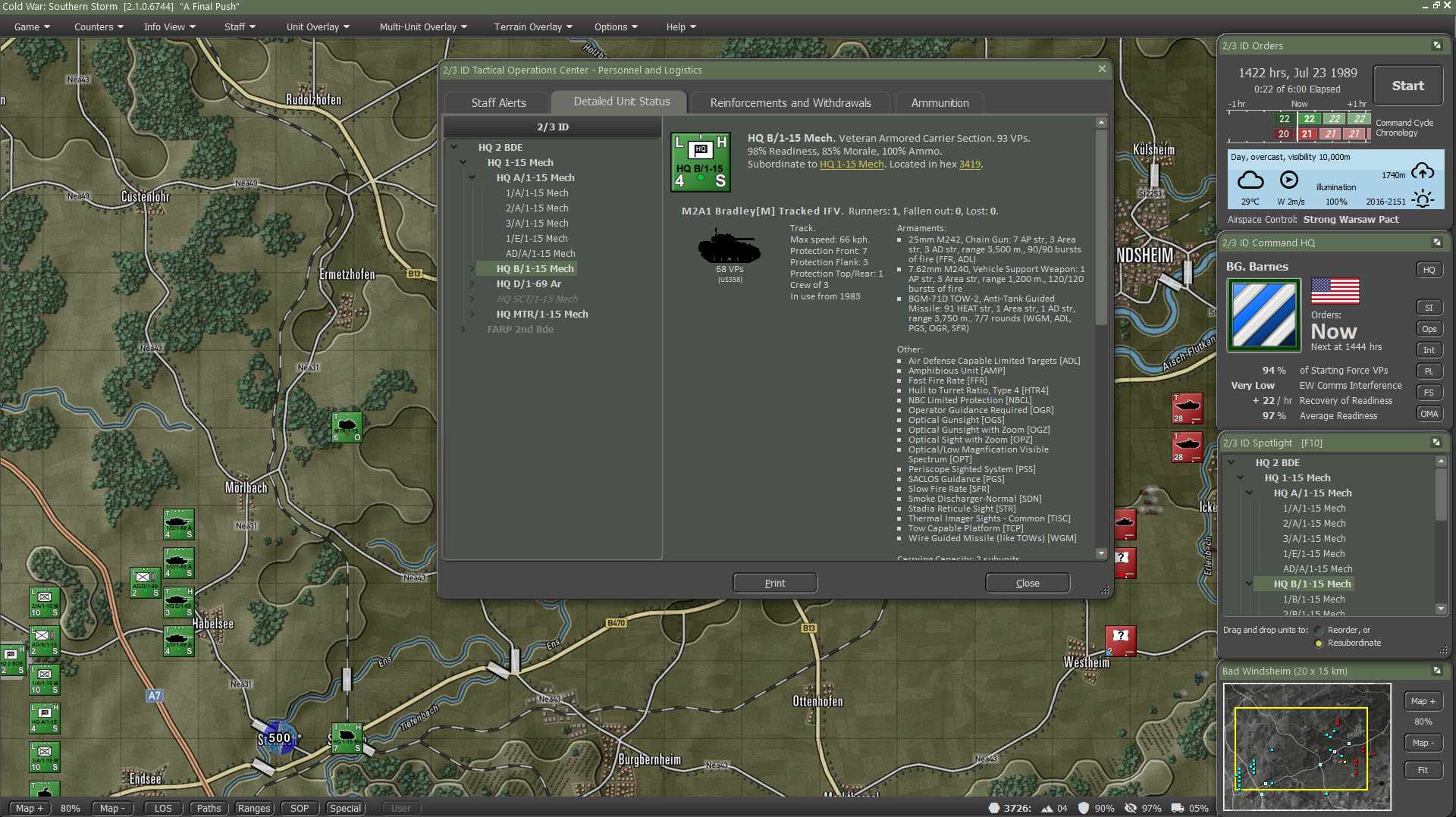
Task: Select the Resubordinate radio option
Action: 1319,643
